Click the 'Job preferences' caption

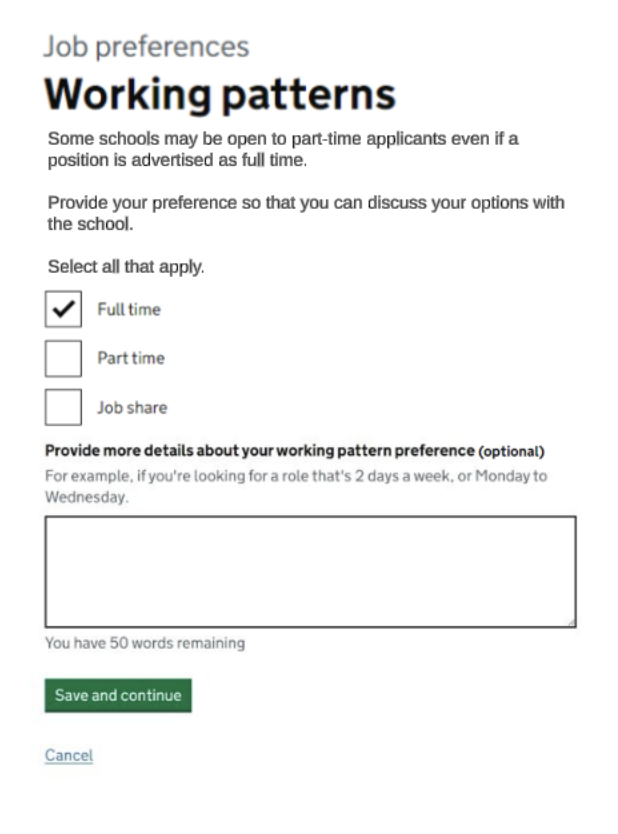point(146,46)
